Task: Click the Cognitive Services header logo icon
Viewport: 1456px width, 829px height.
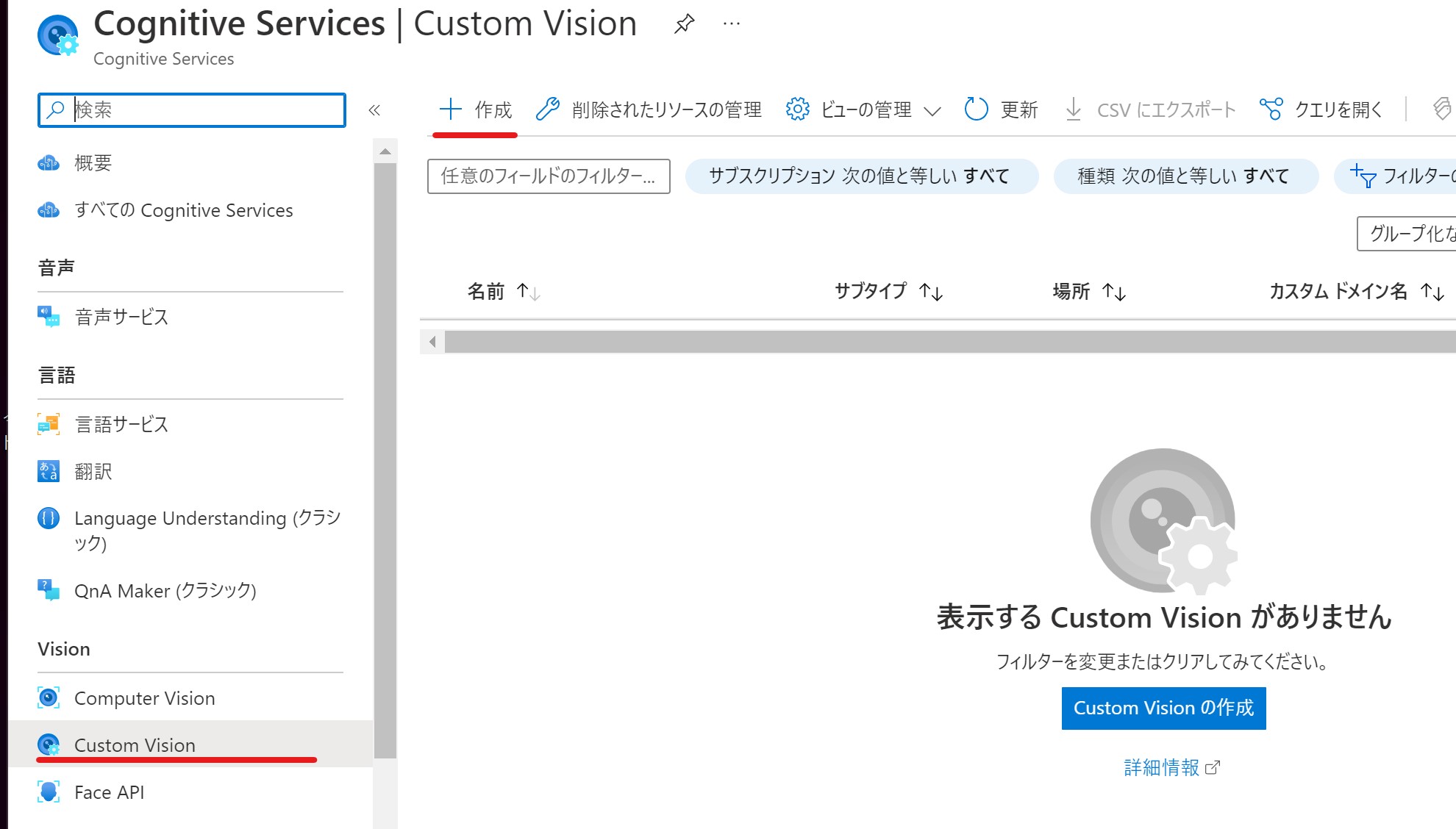Action: tap(57, 35)
